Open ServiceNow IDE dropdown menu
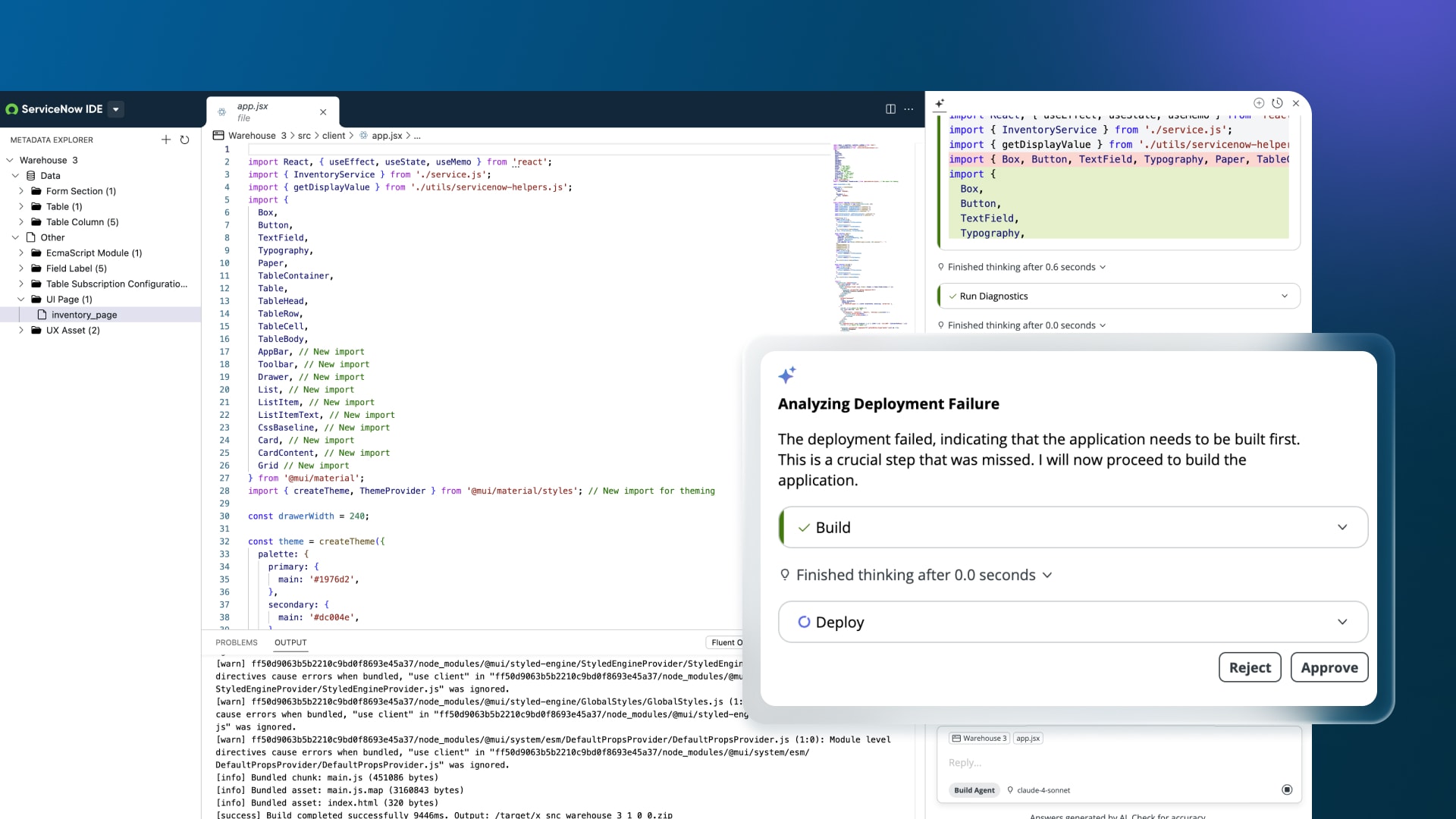The height and width of the screenshot is (819, 1456). (x=116, y=109)
